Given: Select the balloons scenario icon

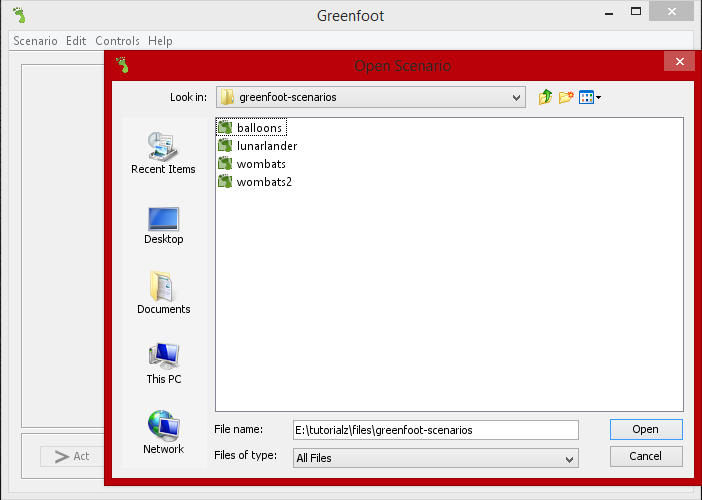Looking at the screenshot, I should click(x=225, y=128).
